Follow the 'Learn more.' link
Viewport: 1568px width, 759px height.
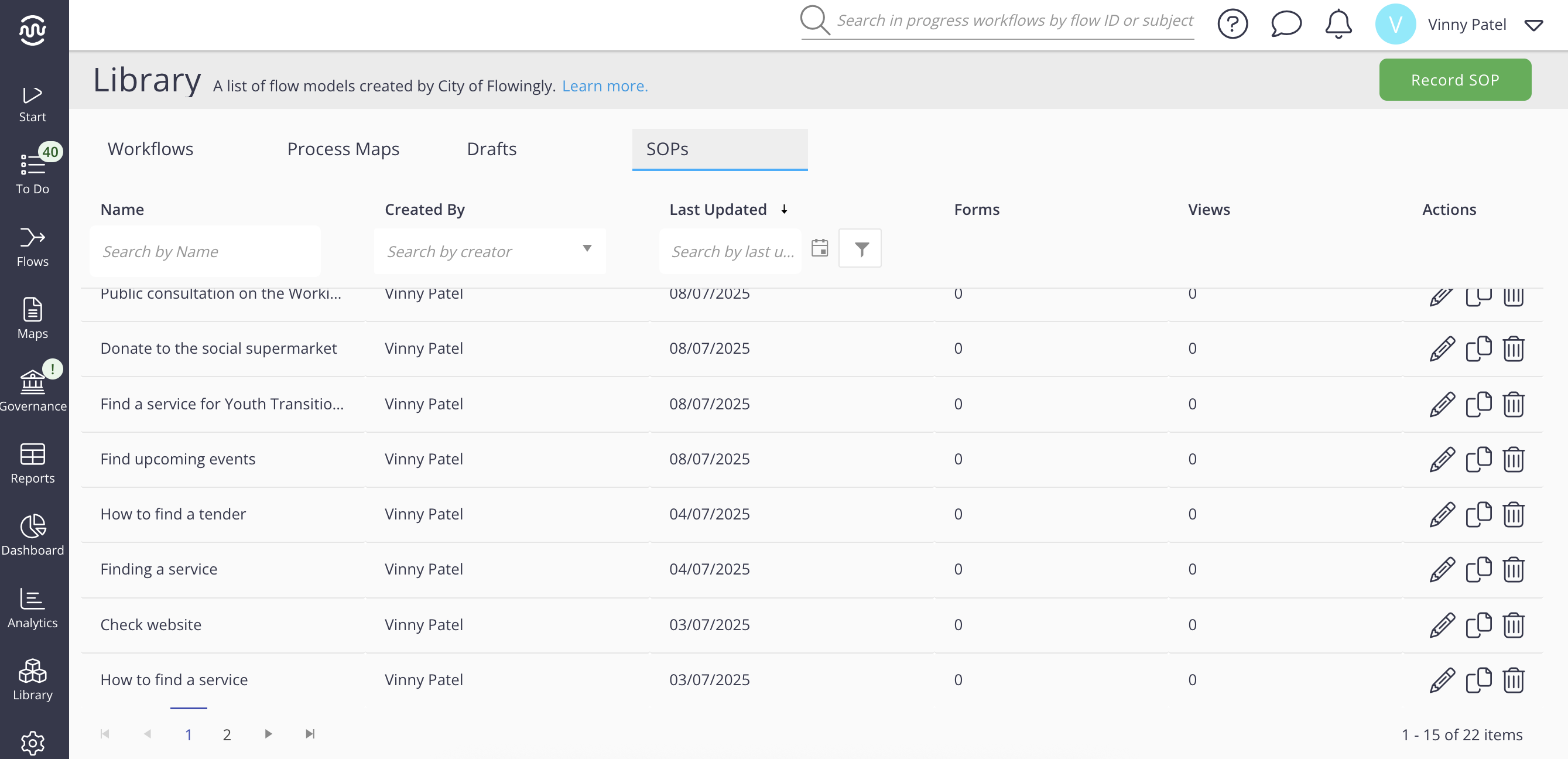pyautogui.click(x=604, y=86)
